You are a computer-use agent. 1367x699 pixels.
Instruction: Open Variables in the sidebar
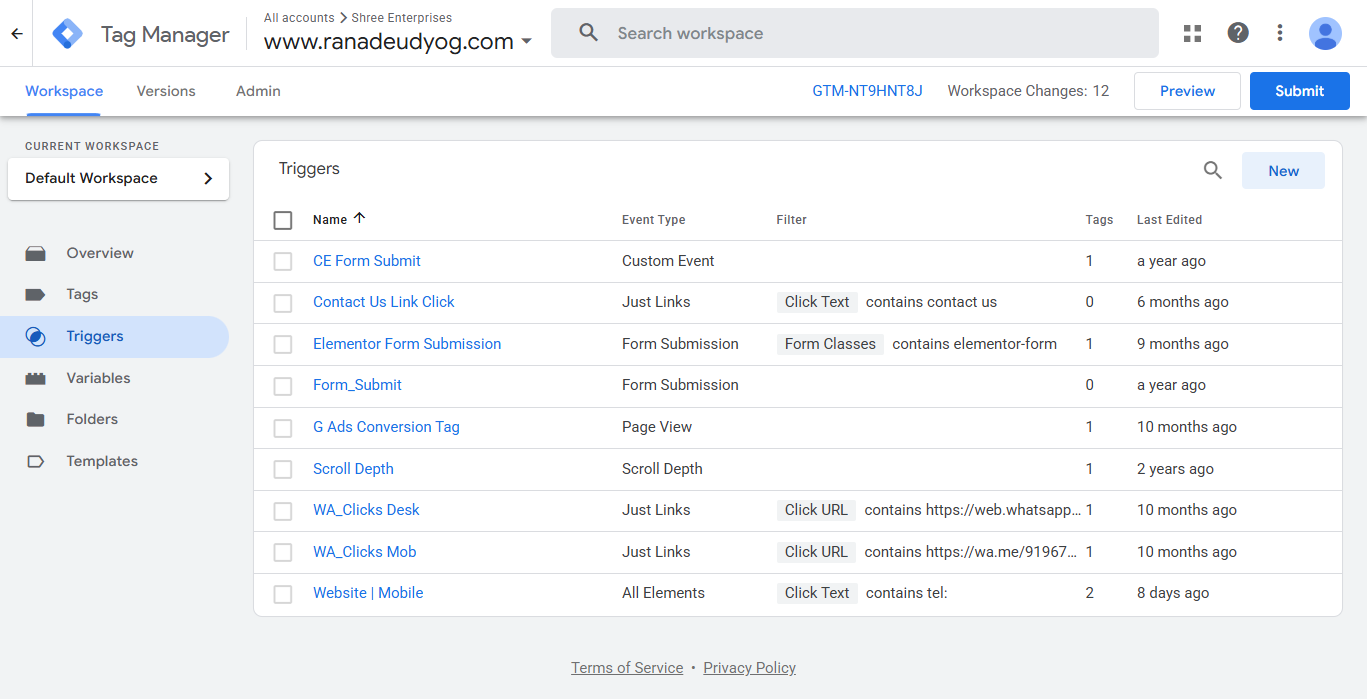[98, 378]
